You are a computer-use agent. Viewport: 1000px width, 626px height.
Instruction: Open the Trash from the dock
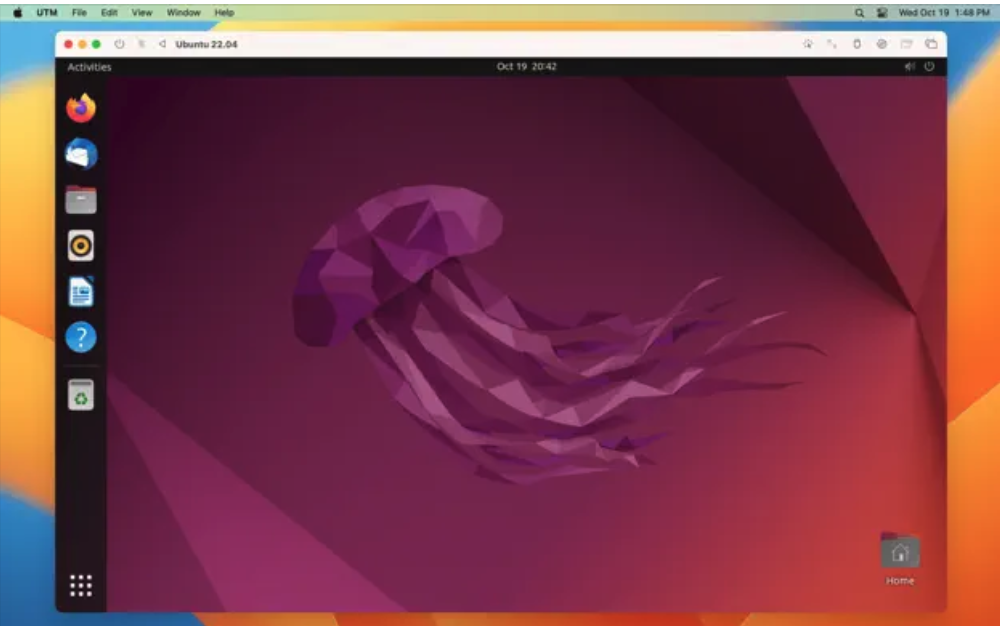(81, 395)
